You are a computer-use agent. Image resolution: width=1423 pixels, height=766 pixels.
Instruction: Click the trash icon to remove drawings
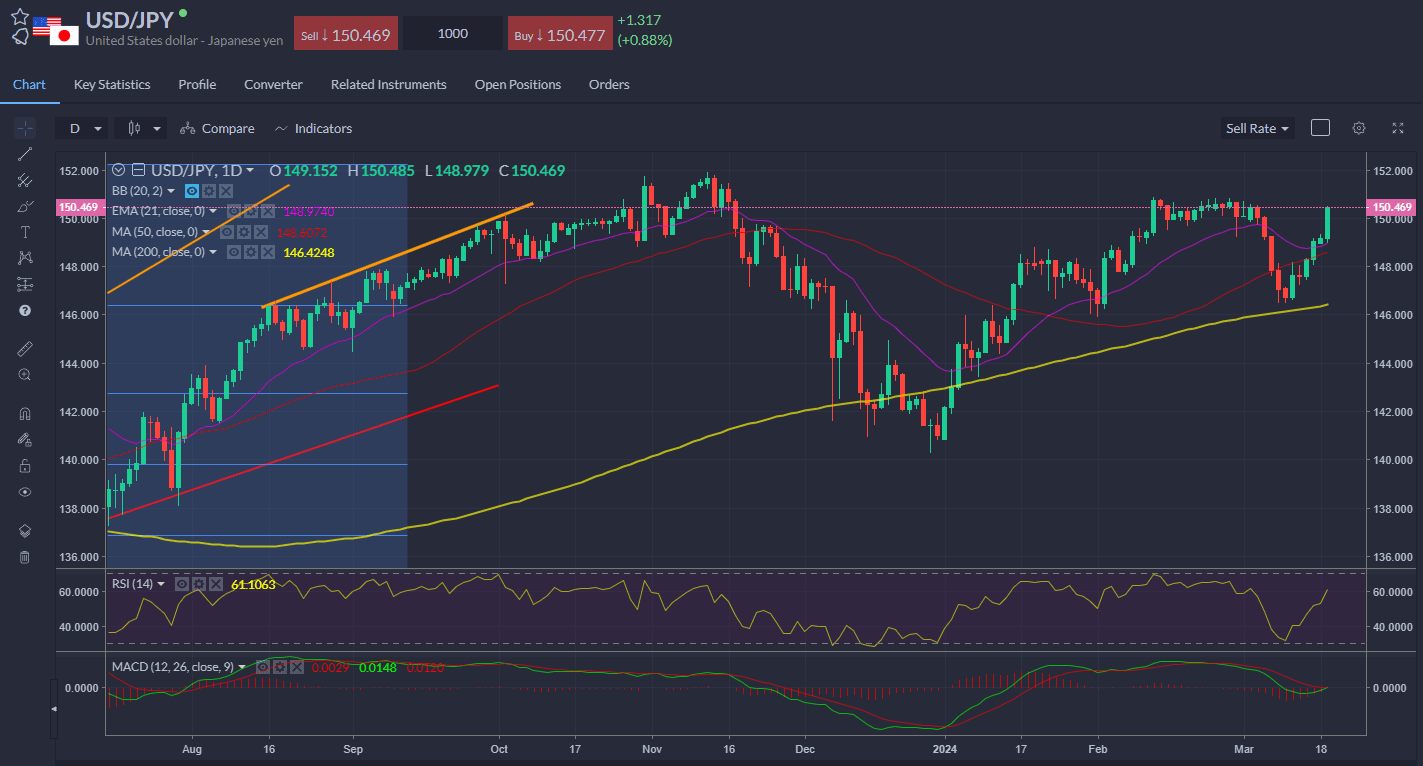coord(25,557)
